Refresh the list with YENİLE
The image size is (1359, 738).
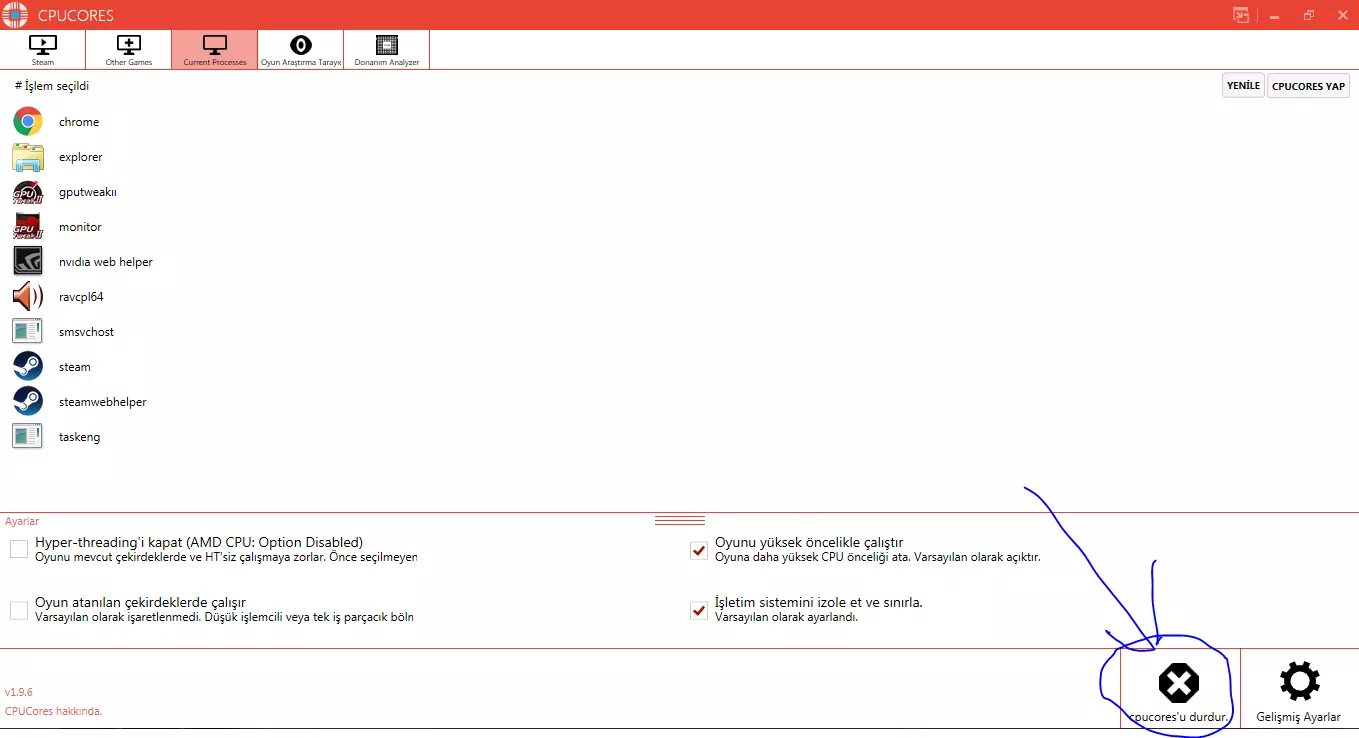coord(1243,86)
